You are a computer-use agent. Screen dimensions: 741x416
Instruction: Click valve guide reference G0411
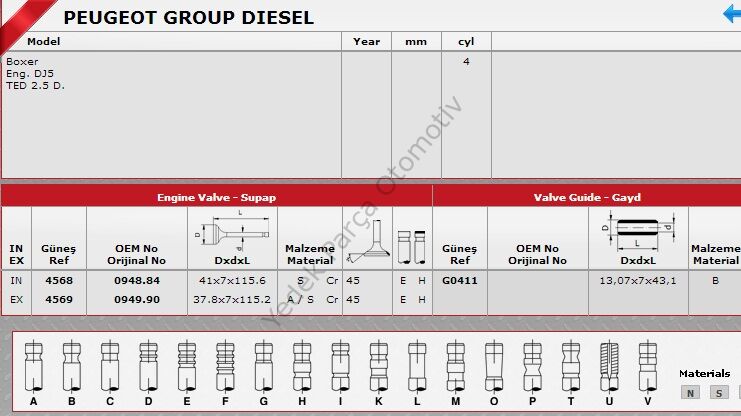click(x=460, y=280)
